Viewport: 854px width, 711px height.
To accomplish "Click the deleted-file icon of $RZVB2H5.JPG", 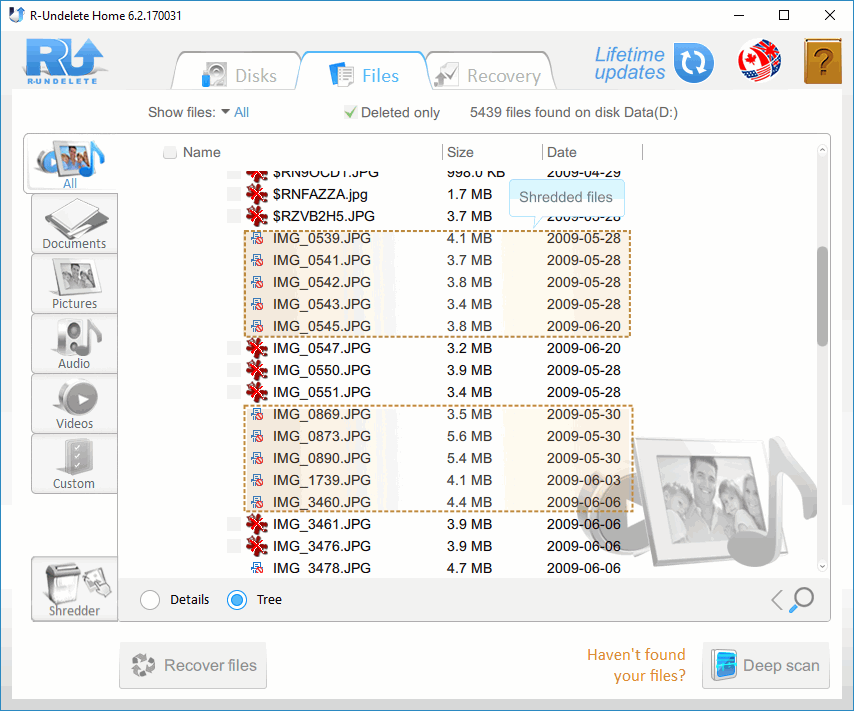I will [257, 216].
